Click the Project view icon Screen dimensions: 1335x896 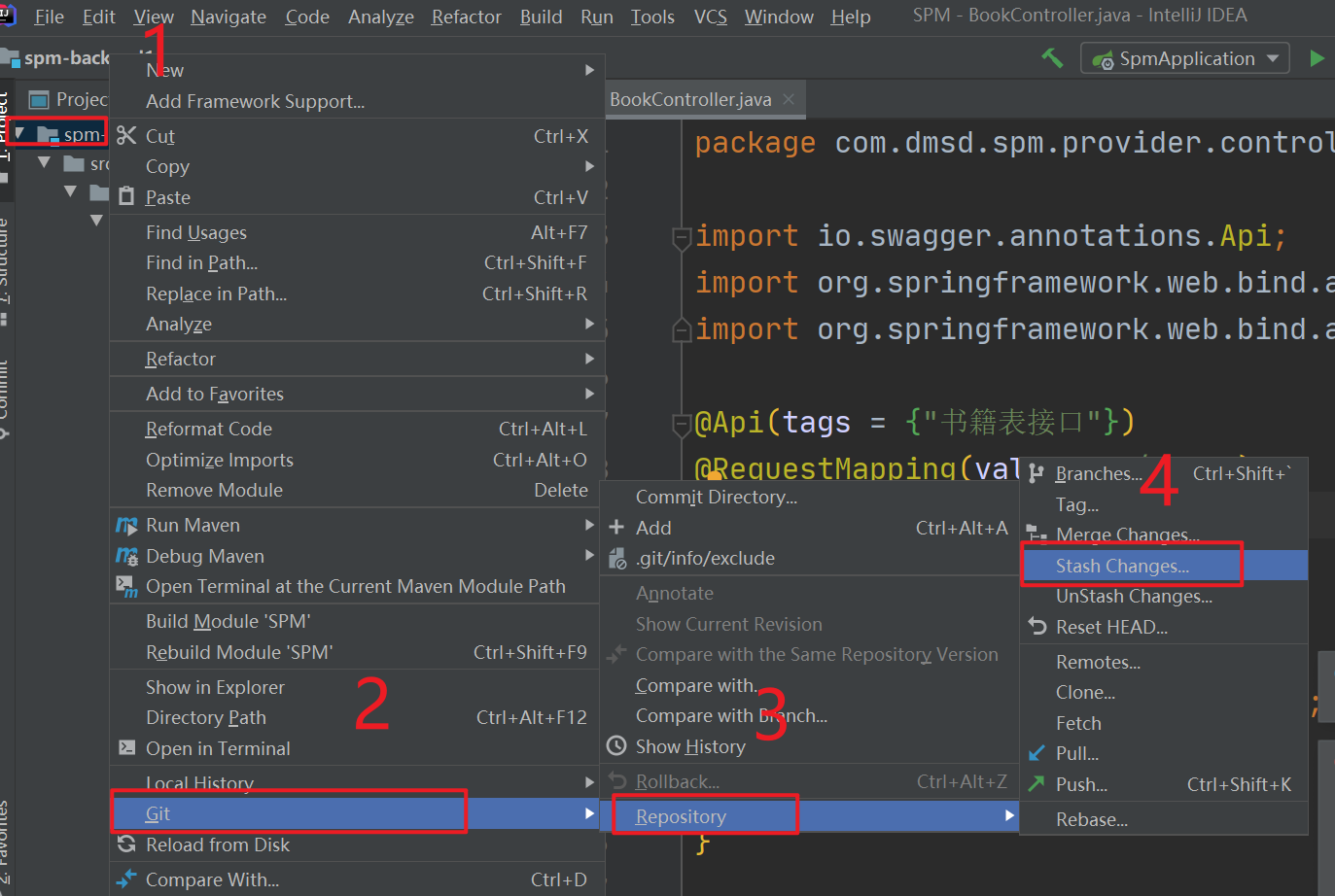click(x=39, y=99)
